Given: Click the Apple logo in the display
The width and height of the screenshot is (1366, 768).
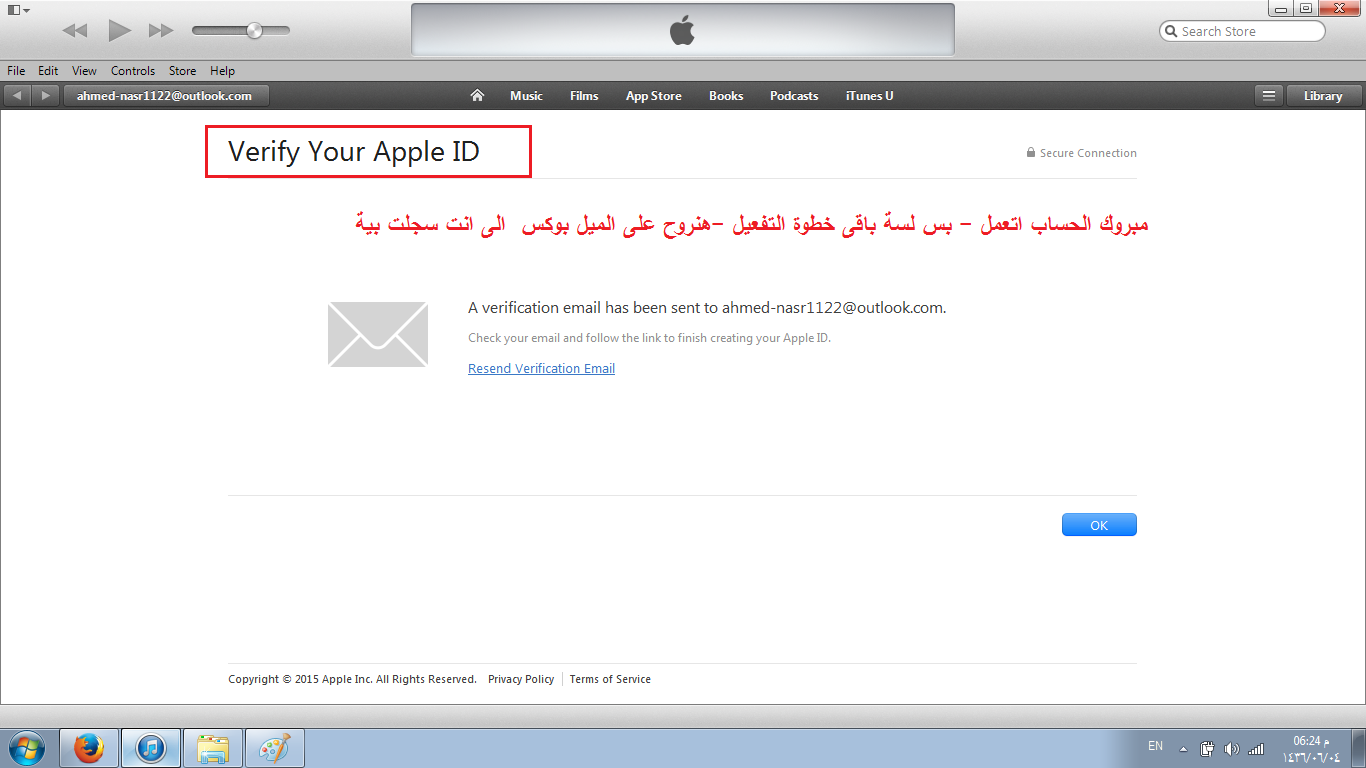Looking at the screenshot, I should coord(682,31).
